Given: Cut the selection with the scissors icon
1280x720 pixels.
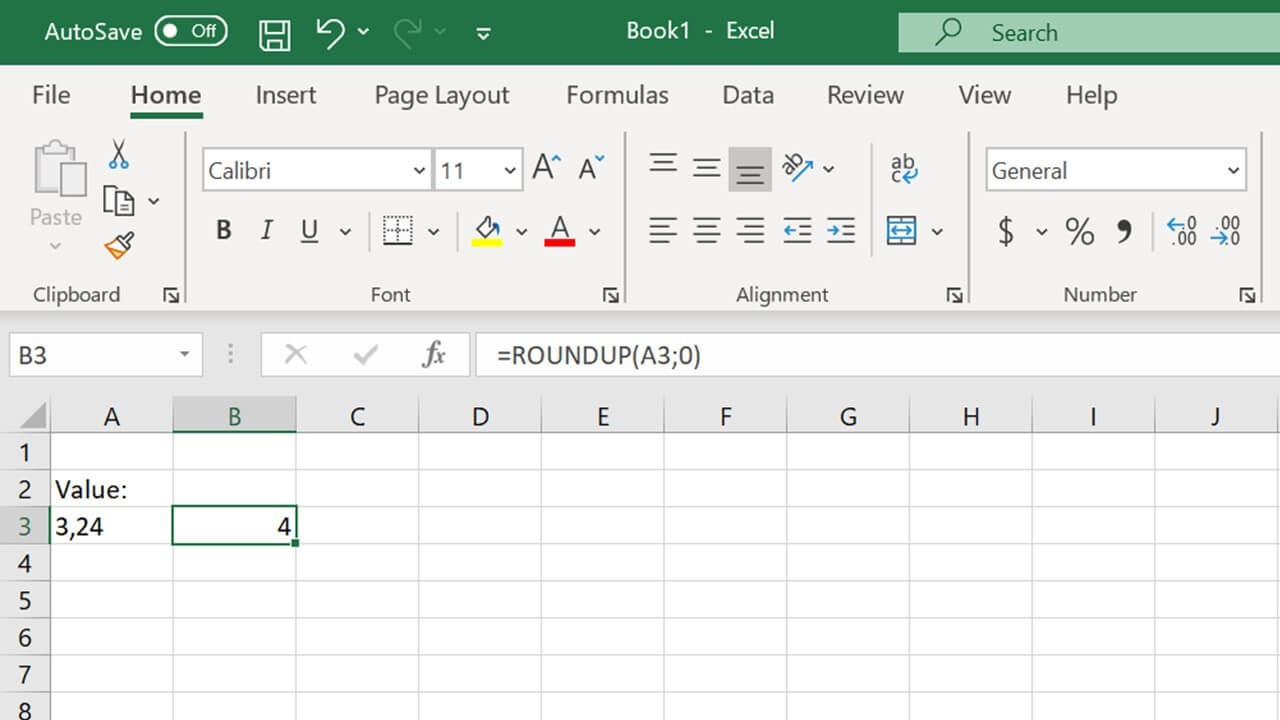Looking at the screenshot, I should (x=120, y=155).
